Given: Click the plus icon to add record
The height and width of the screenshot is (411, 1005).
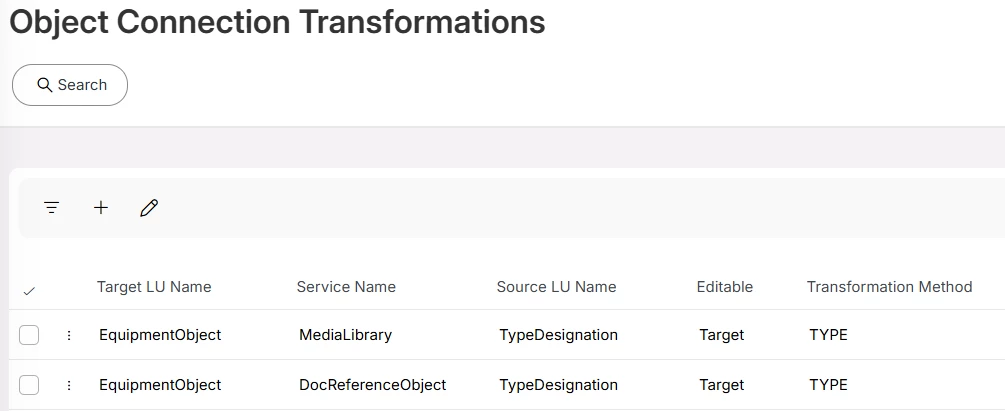Looking at the screenshot, I should (x=101, y=208).
